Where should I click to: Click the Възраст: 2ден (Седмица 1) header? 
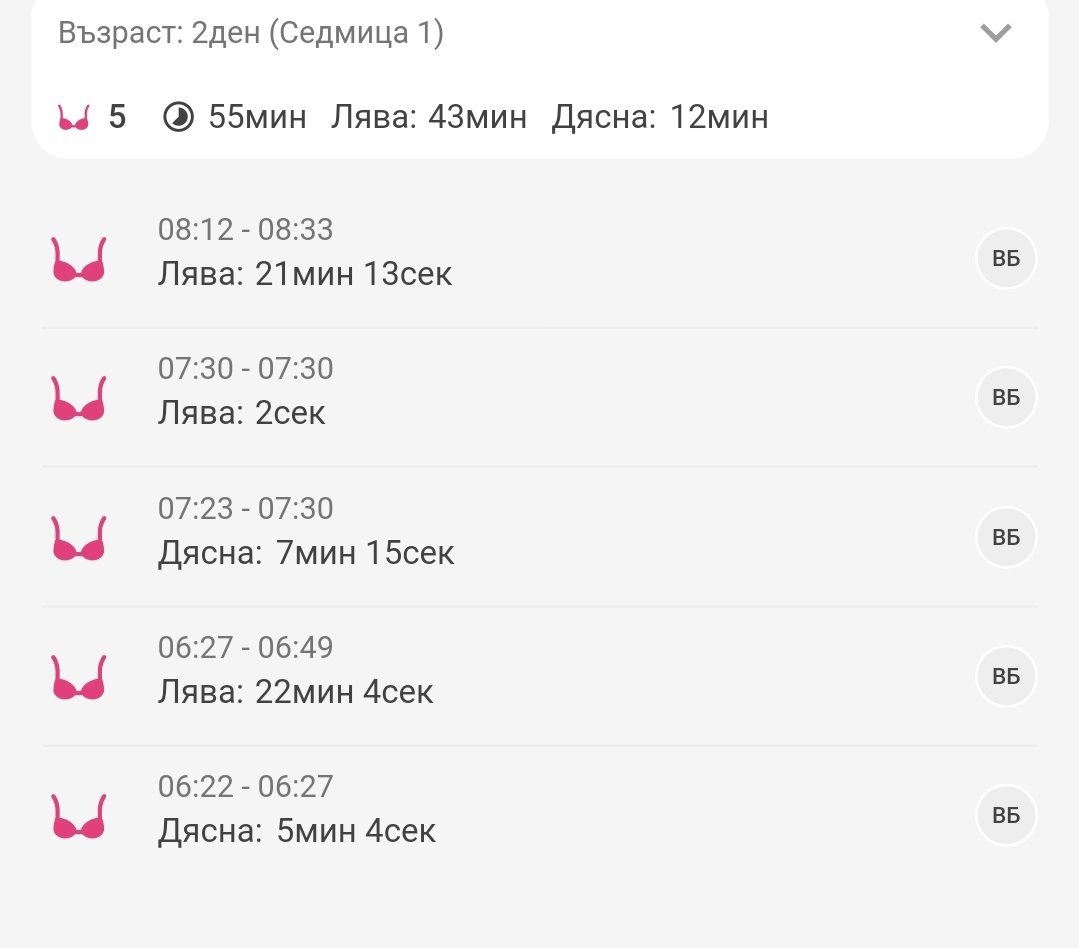[251, 33]
